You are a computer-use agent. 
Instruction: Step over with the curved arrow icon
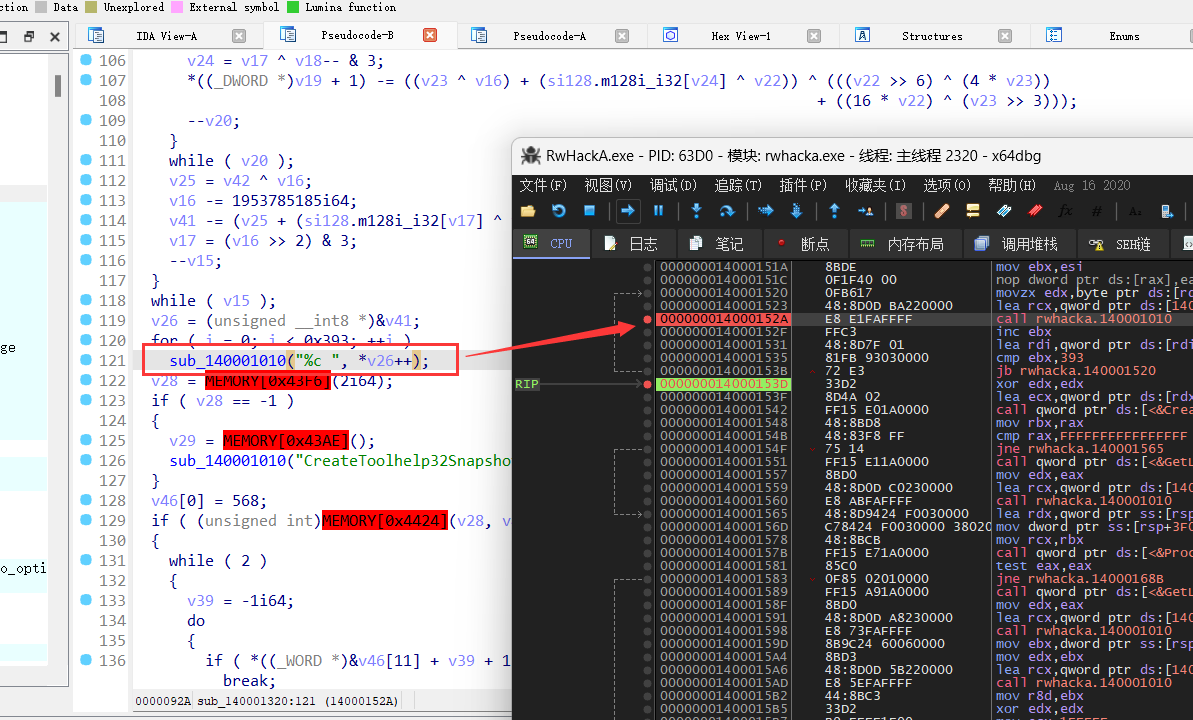pyautogui.click(x=727, y=211)
